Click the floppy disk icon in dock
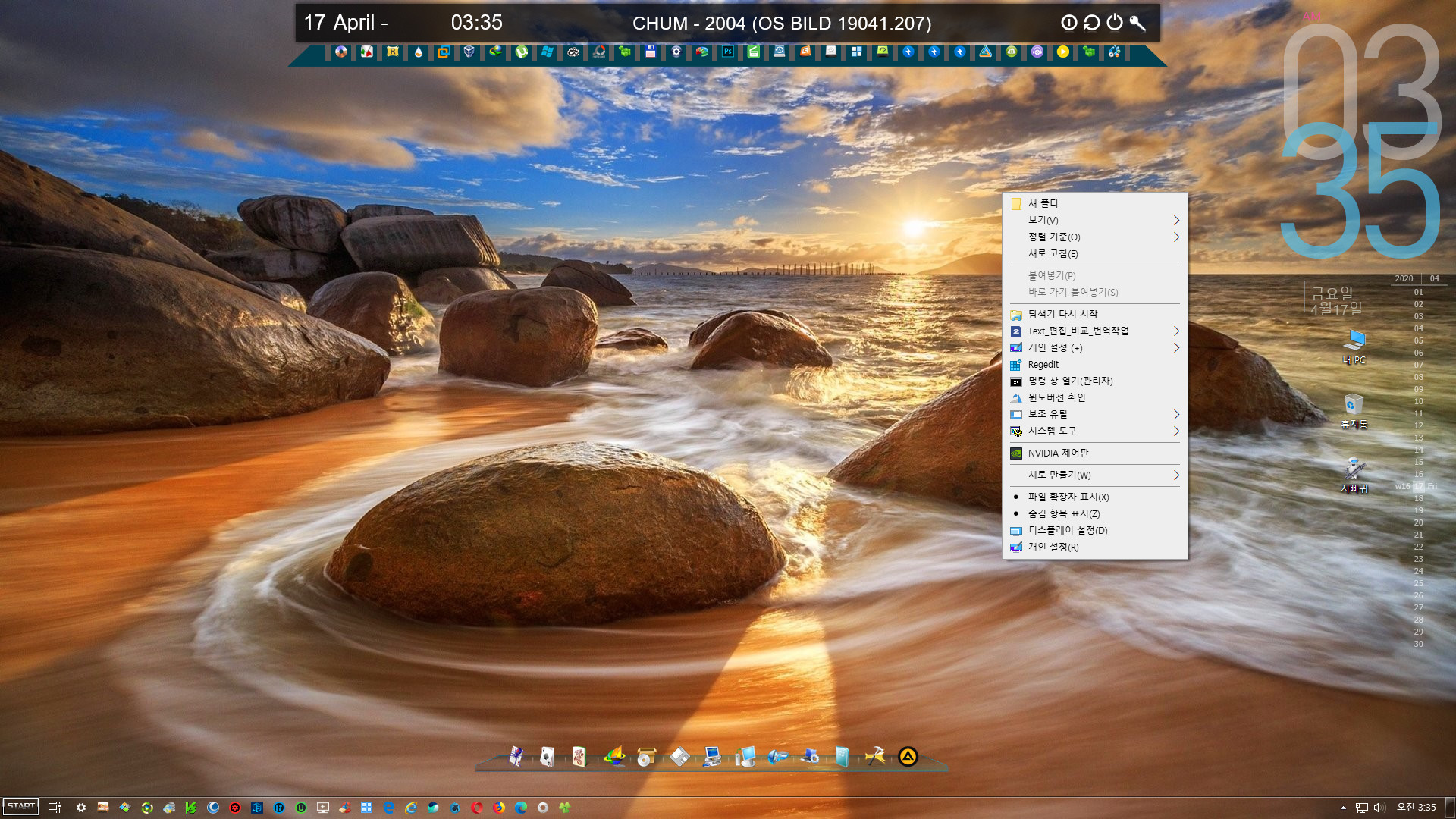 coord(679,756)
